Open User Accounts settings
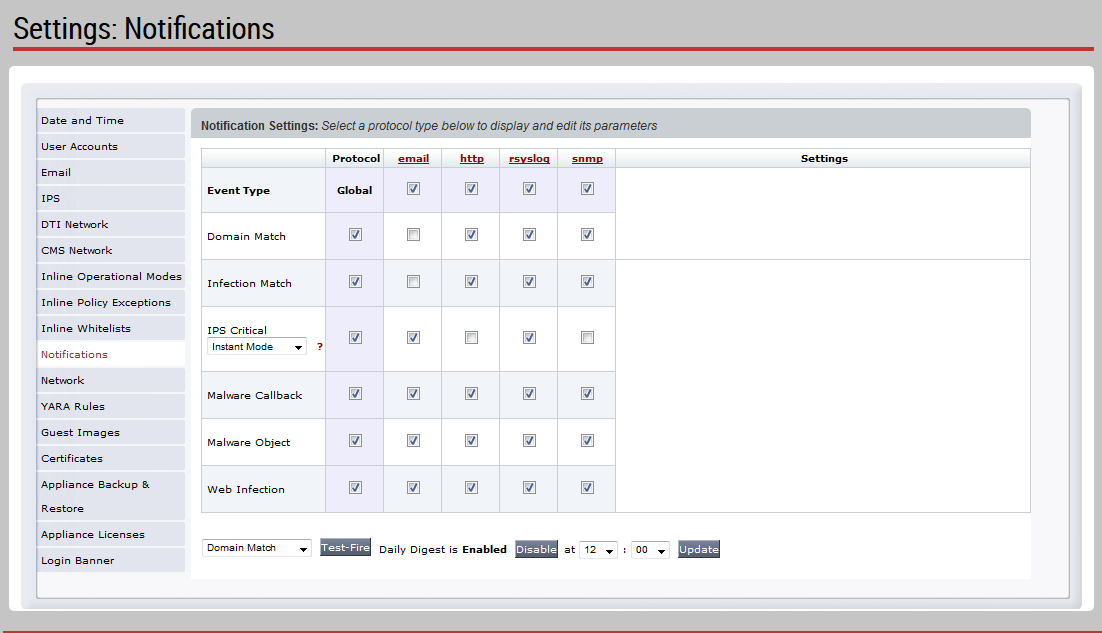 pos(111,146)
